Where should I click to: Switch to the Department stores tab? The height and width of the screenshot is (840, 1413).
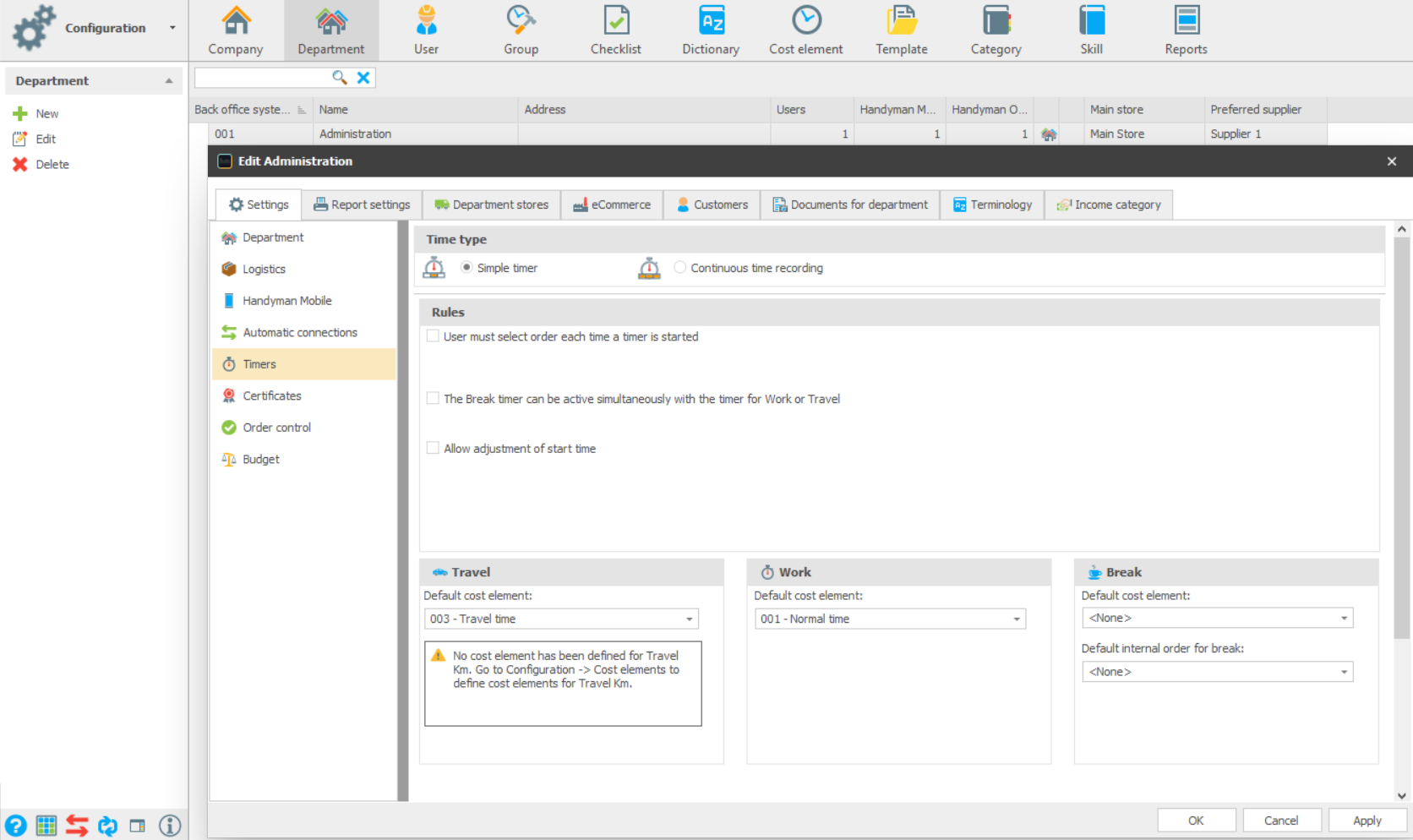tap(491, 205)
